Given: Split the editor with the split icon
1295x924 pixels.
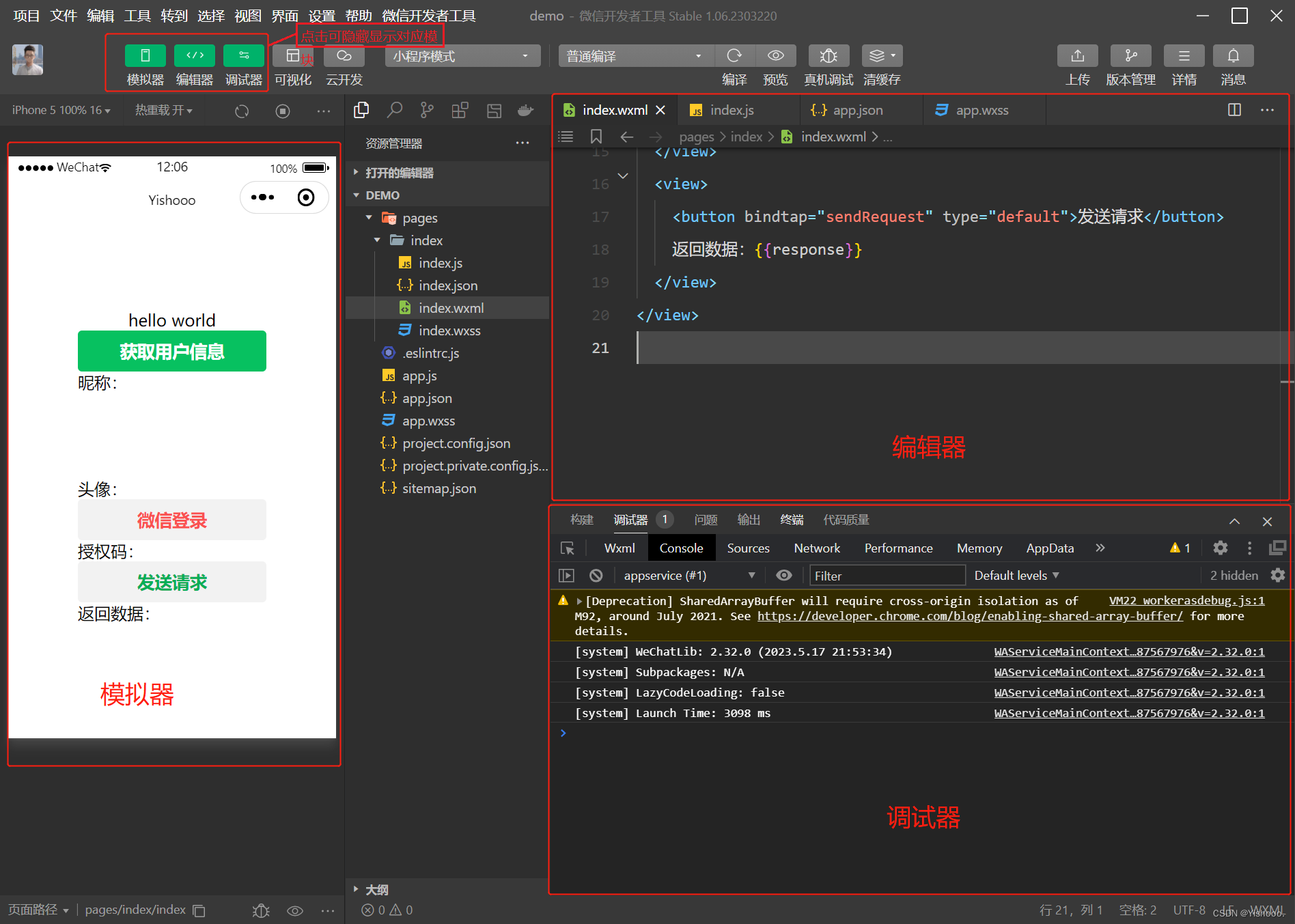Looking at the screenshot, I should tap(1234, 110).
